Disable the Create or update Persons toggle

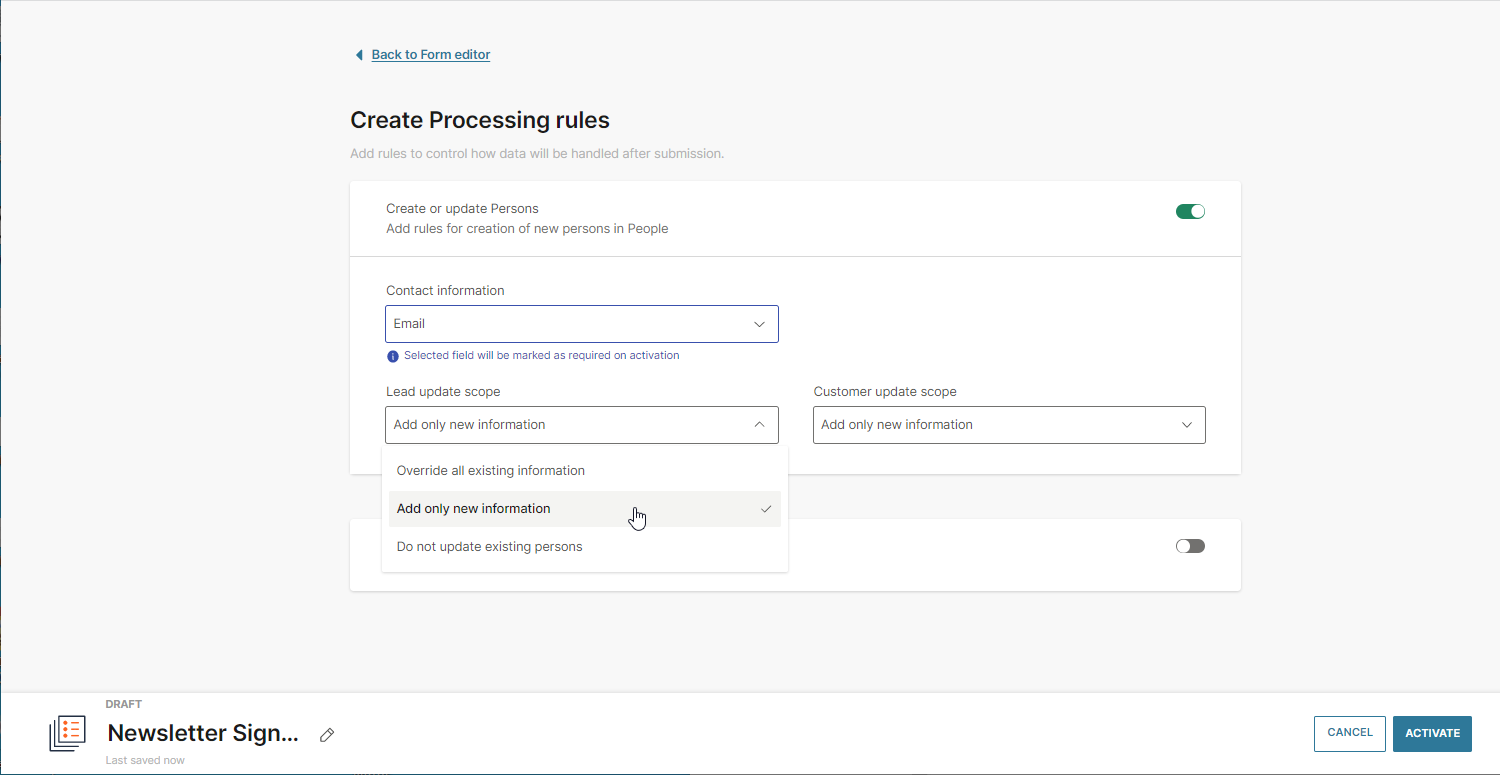[x=1190, y=211]
